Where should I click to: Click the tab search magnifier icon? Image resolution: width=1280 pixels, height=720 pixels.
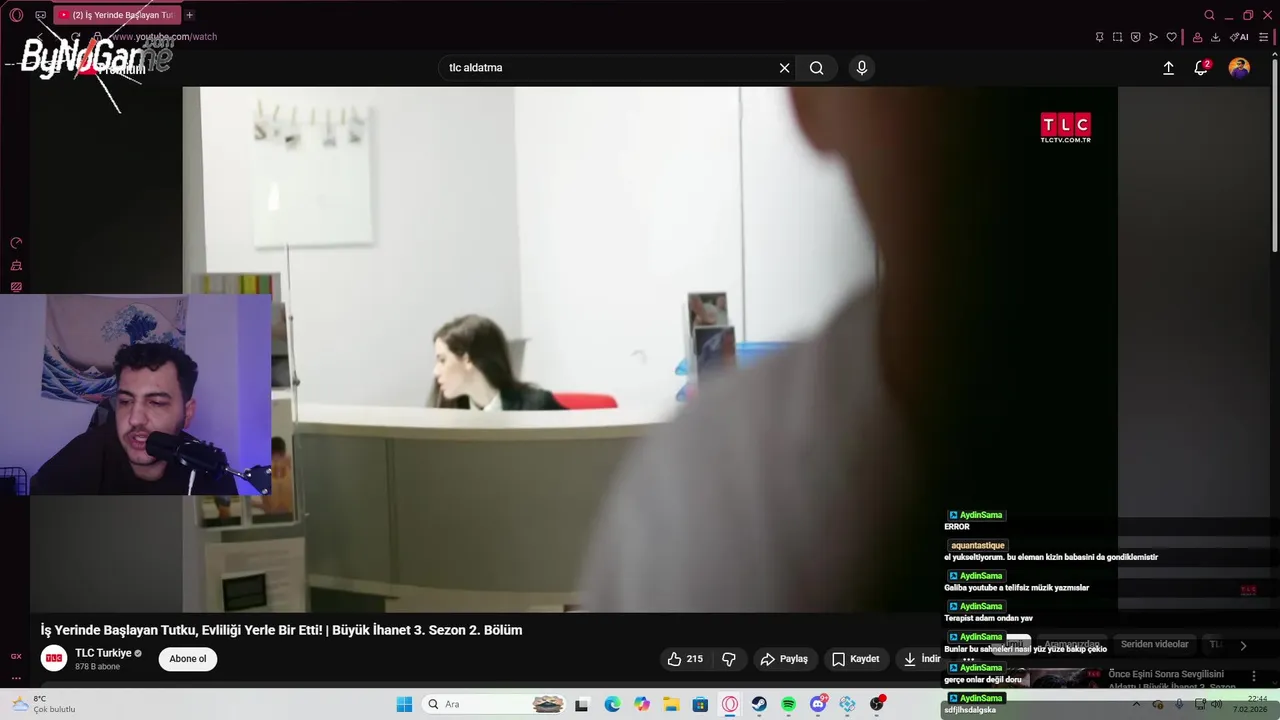point(1209,15)
